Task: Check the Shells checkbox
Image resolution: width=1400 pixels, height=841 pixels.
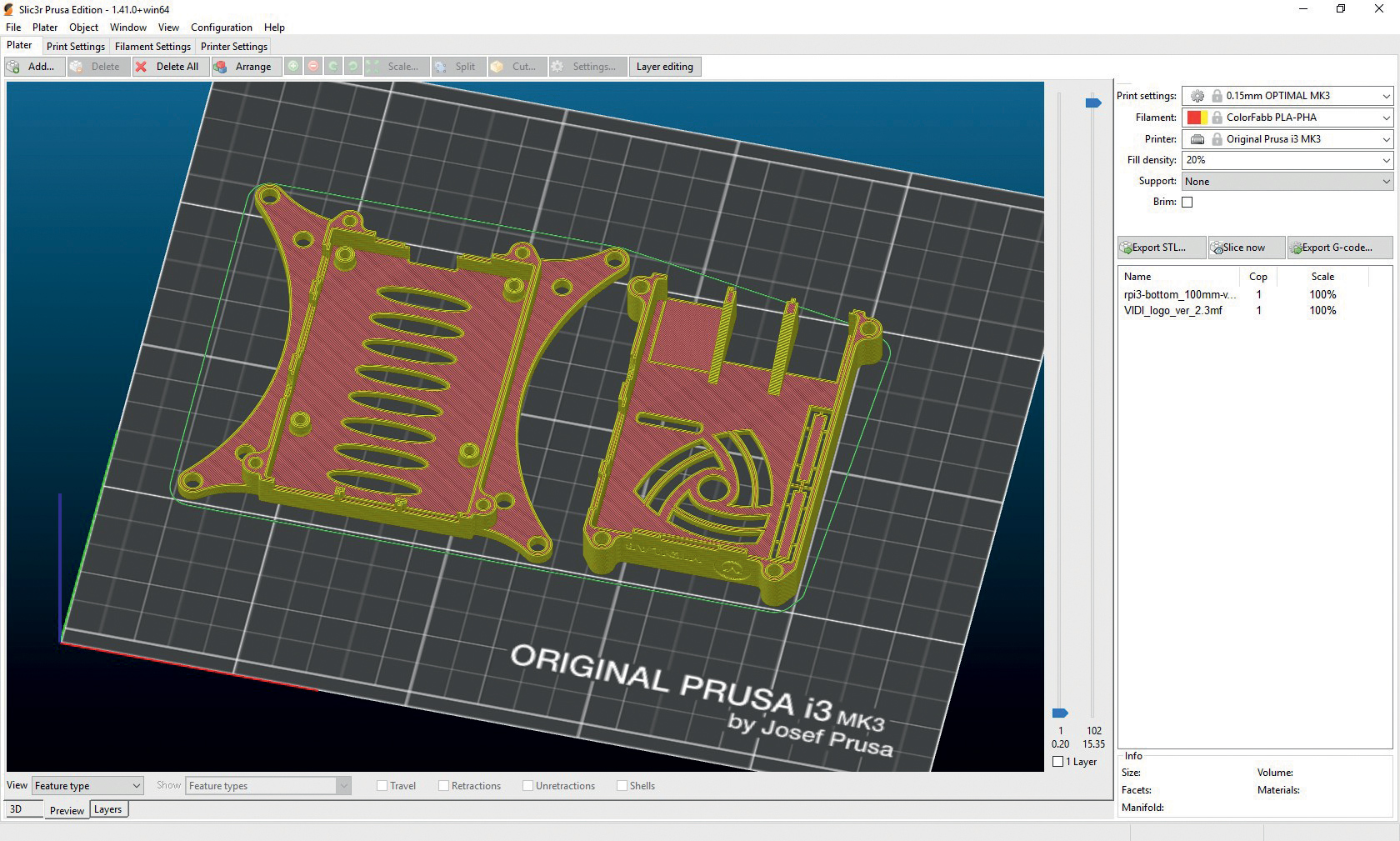Action: [622, 786]
